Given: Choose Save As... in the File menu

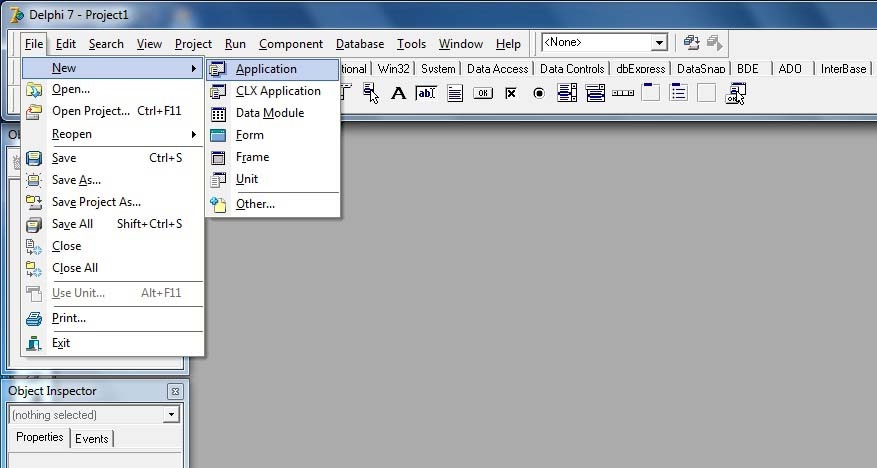Looking at the screenshot, I should (112, 180).
